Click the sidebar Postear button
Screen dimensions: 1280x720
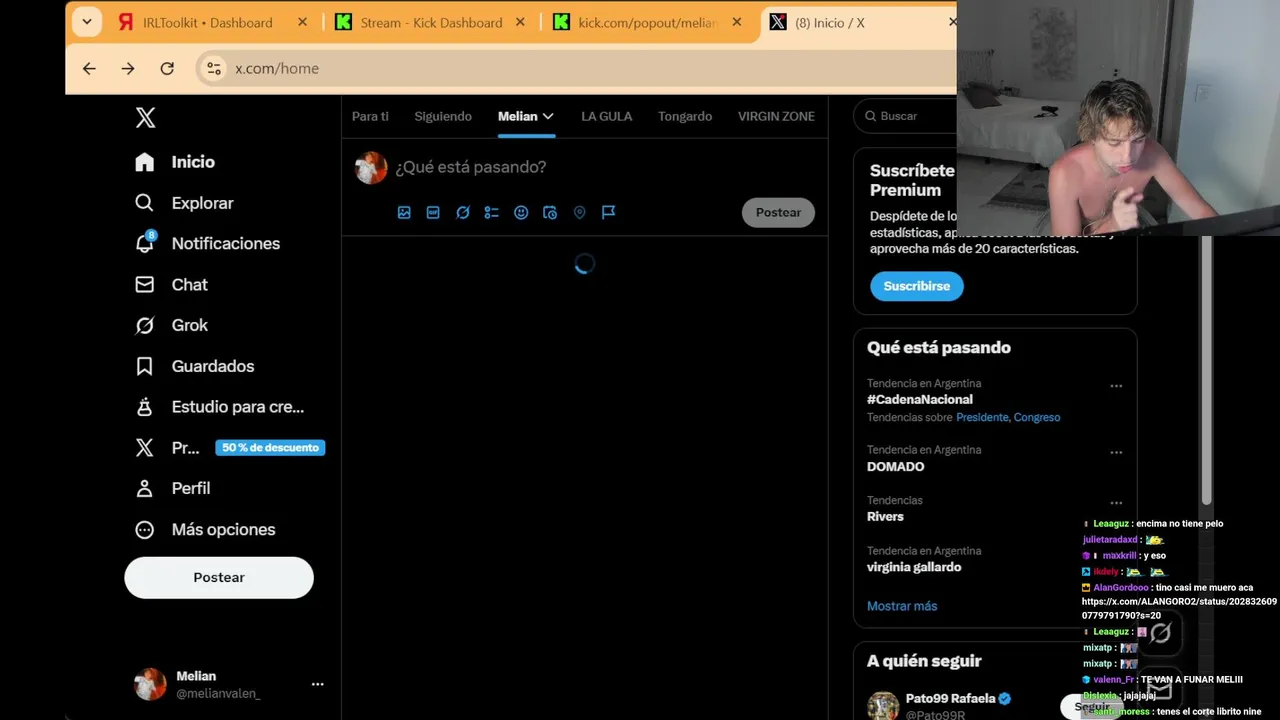click(219, 578)
